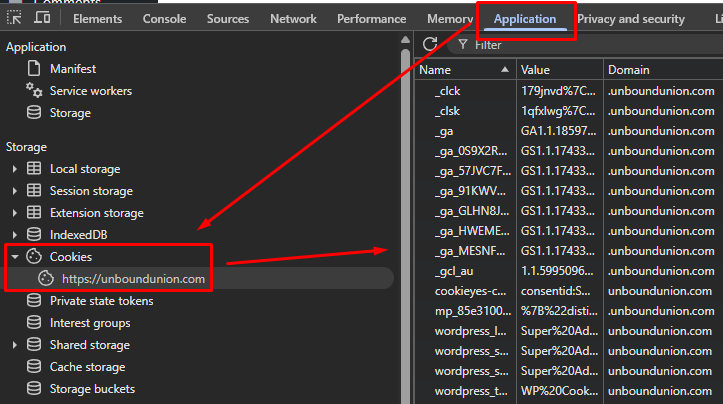Image resolution: width=723 pixels, height=404 pixels.
Task: Select the wordpress_t... cookie row
Action: tap(569, 391)
